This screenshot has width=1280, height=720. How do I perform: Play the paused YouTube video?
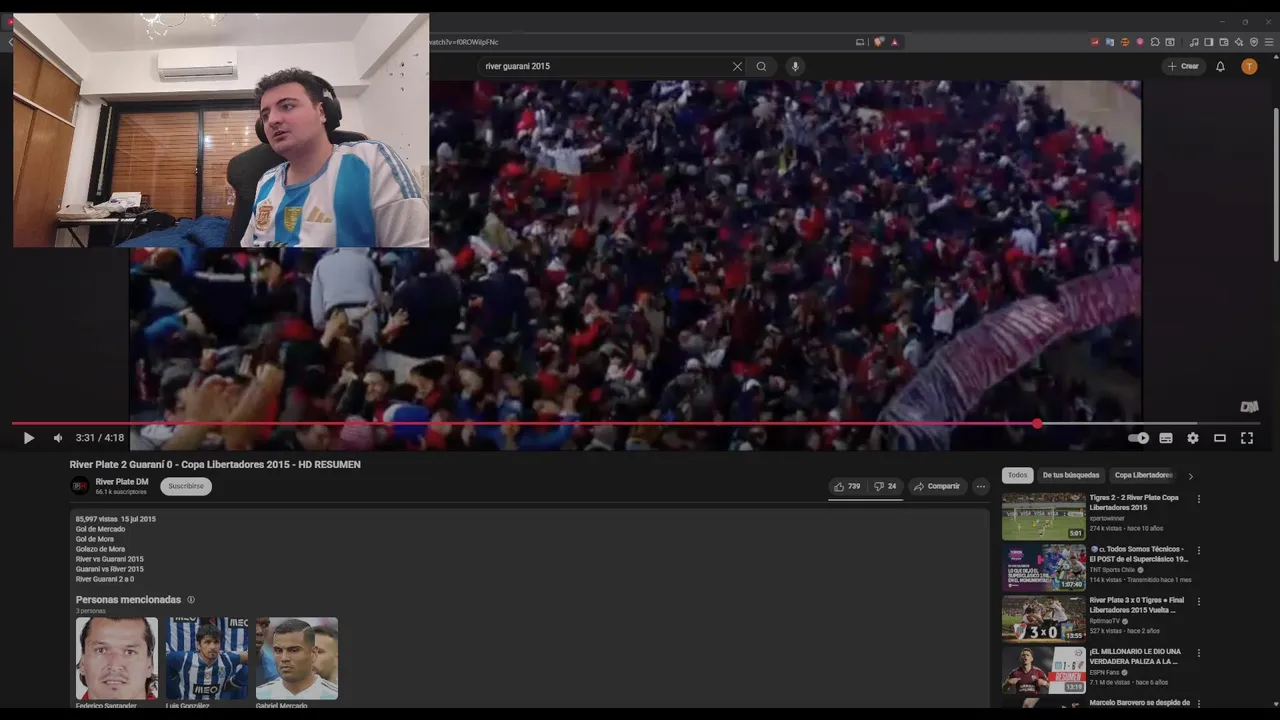click(x=28, y=438)
